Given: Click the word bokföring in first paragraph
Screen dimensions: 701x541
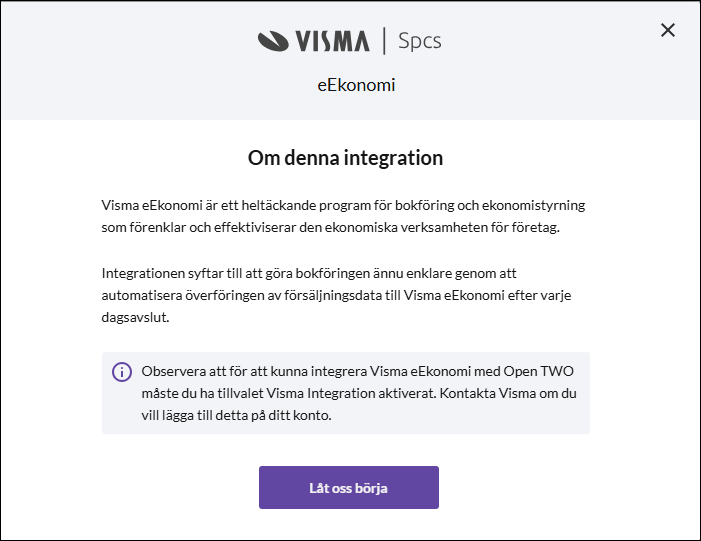Looking at the screenshot, I should pyautogui.click(x=423, y=205).
